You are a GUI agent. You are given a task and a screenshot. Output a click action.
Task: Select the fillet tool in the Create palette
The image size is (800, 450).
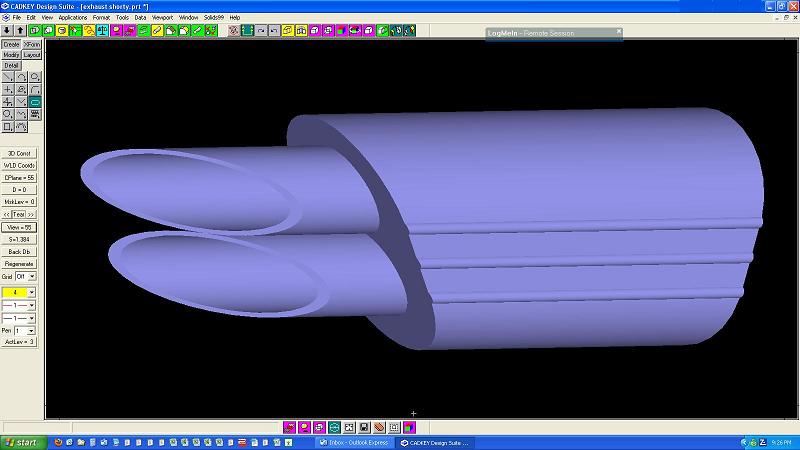point(35,89)
